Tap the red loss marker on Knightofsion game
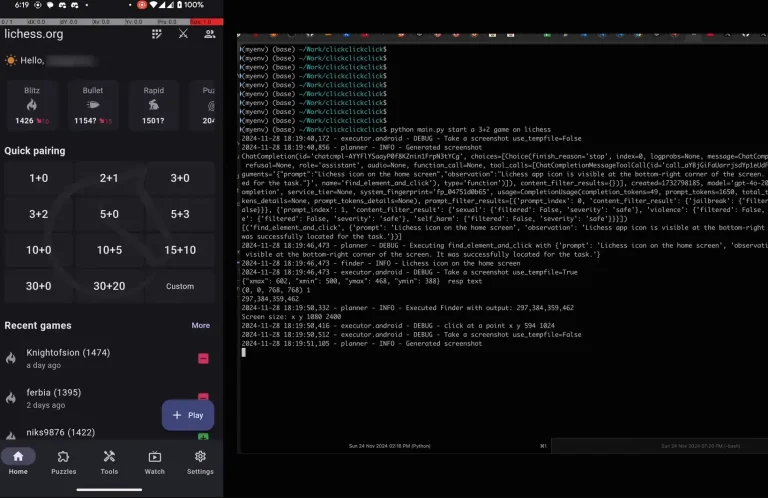 coord(203,358)
